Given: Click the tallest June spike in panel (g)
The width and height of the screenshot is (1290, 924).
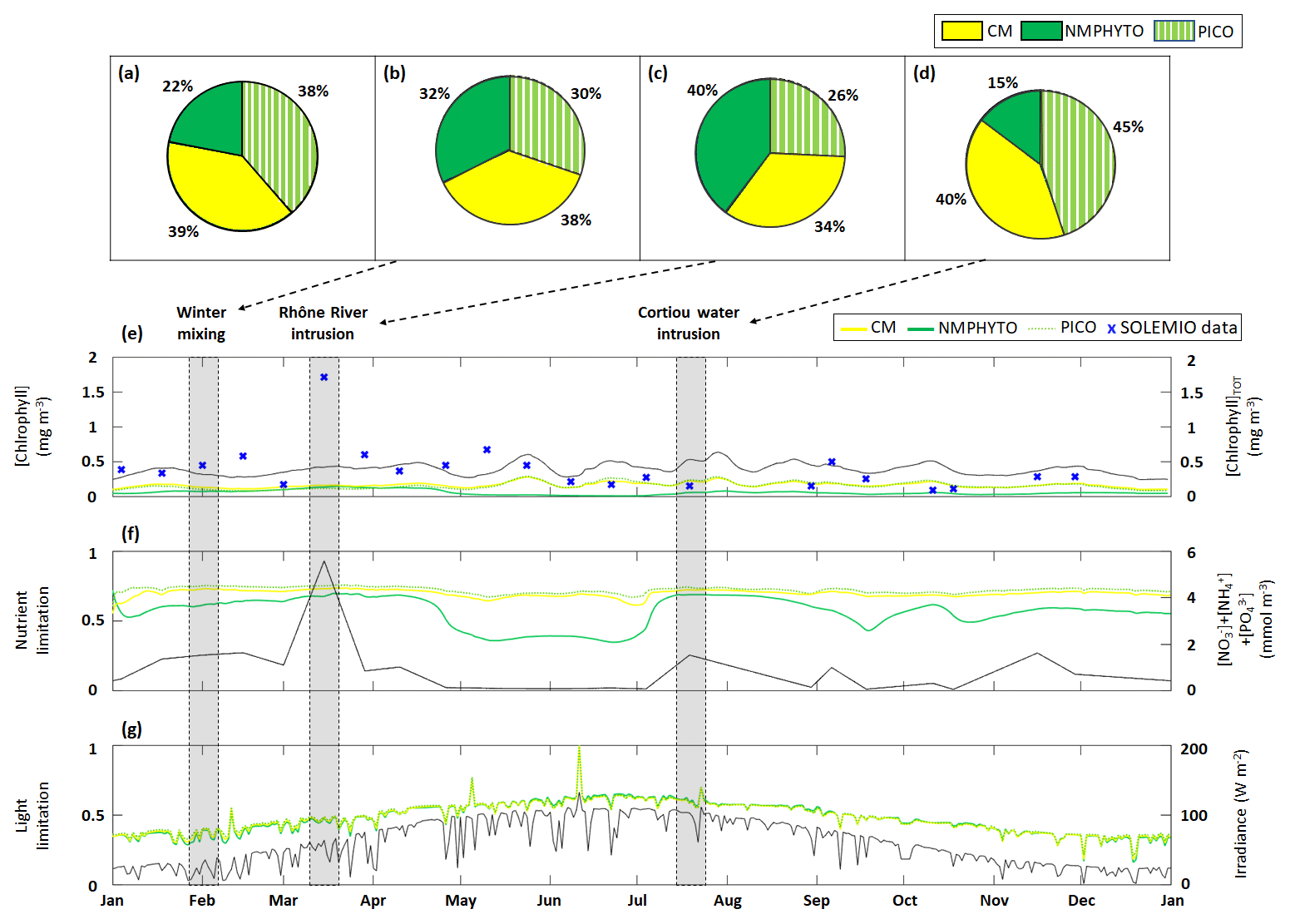Looking at the screenshot, I should coord(579,749).
